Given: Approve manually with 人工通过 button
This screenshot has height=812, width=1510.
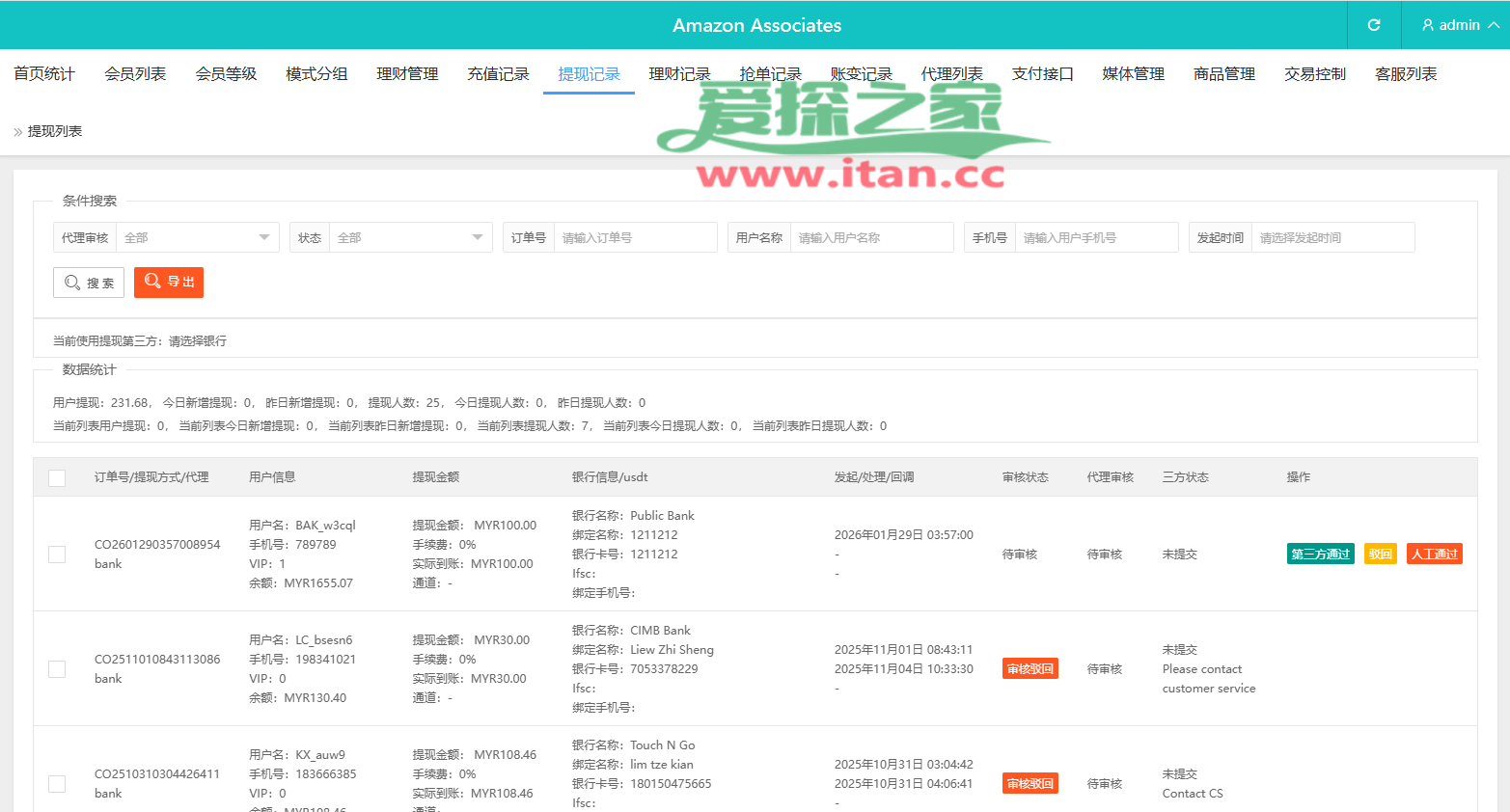Looking at the screenshot, I should (x=1434, y=555).
